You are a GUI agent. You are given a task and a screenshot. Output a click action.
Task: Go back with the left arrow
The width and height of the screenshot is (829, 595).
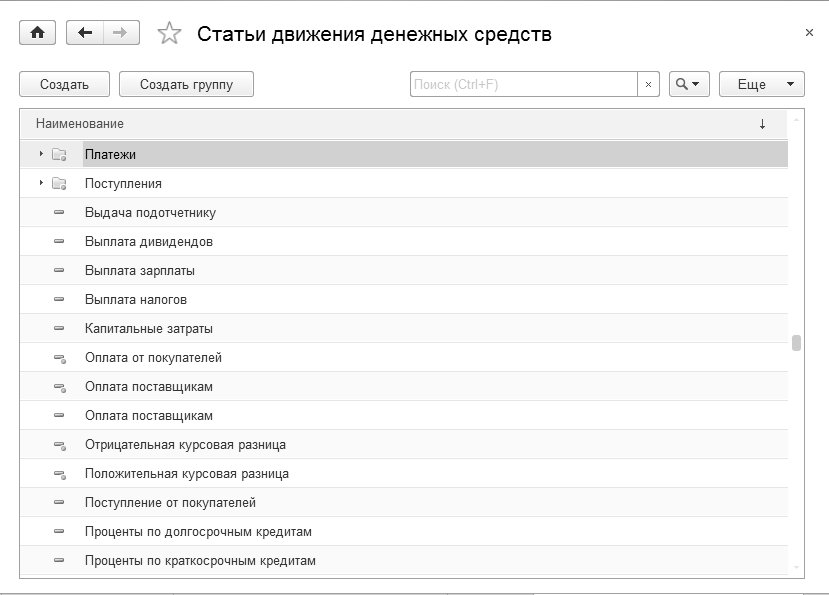click(85, 33)
